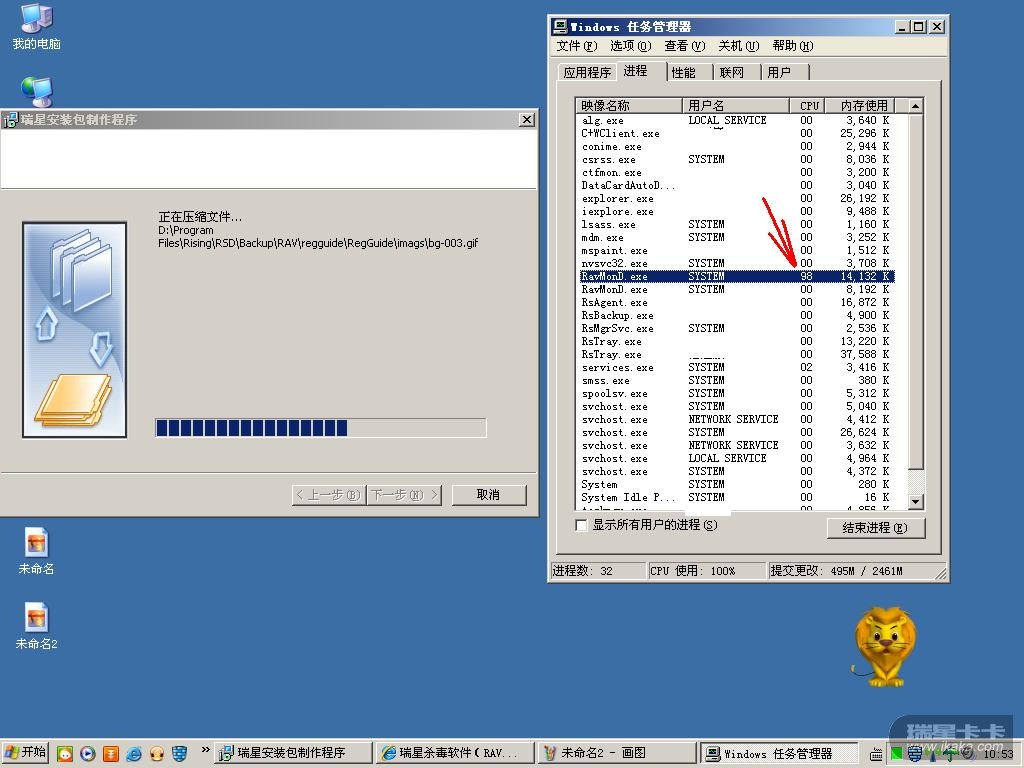Click the Windows 任务管理器 taskbar button
Screen dimensions: 1024x768
pos(778,753)
